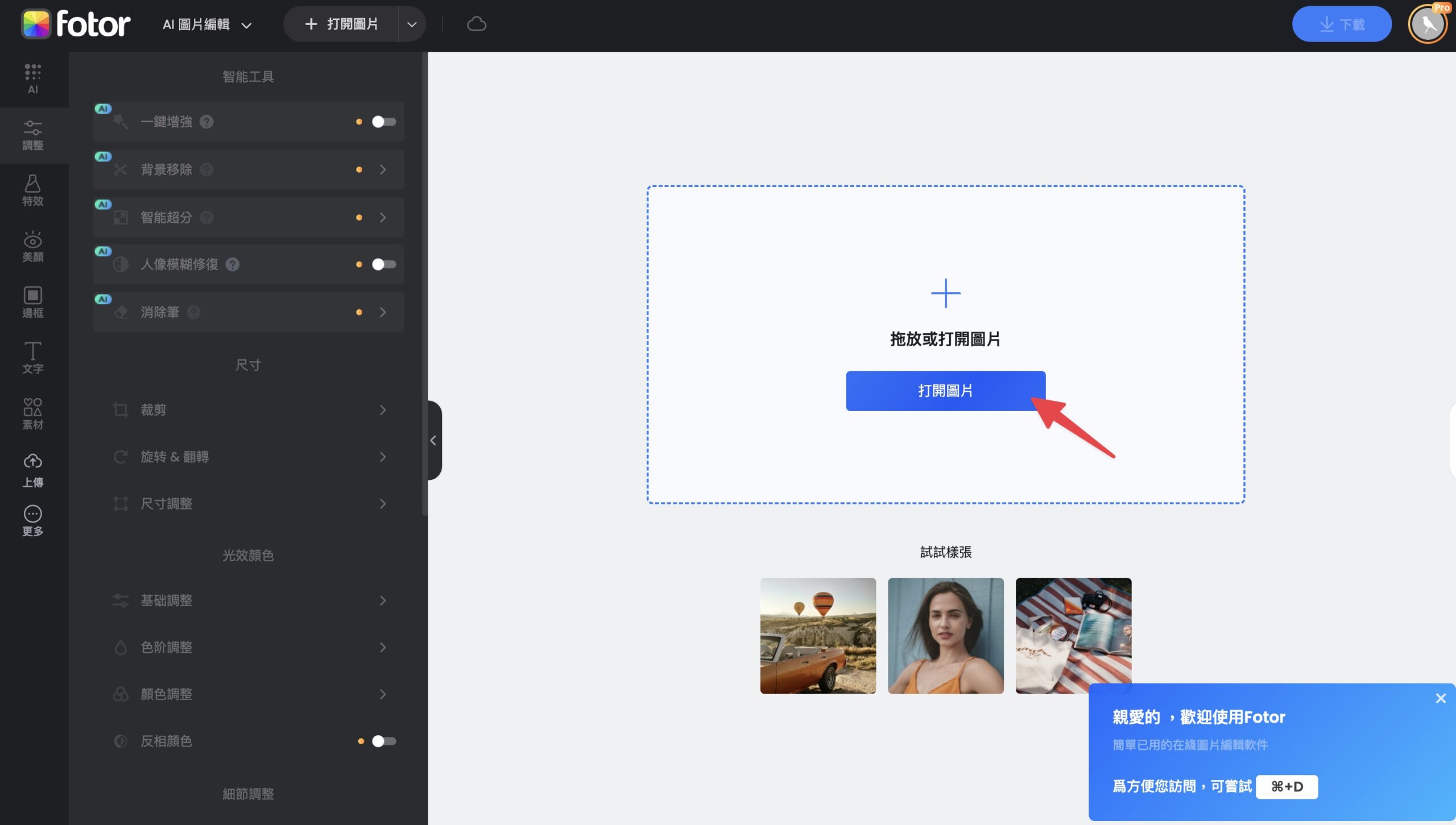Open the AI tools sidebar icon
Screen dimensions: 1456x825
32,78
